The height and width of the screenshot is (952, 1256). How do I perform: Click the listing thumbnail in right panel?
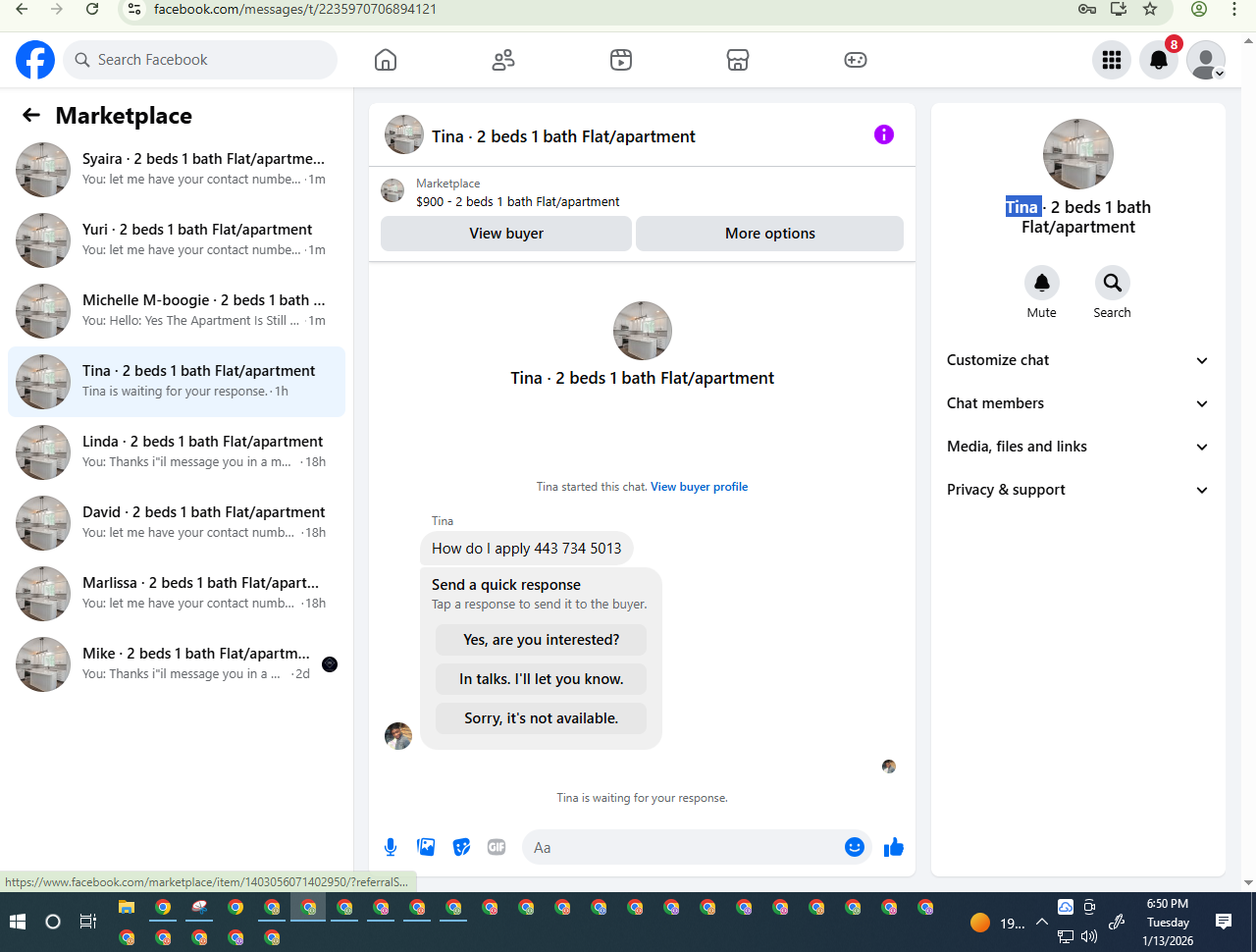1078,154
